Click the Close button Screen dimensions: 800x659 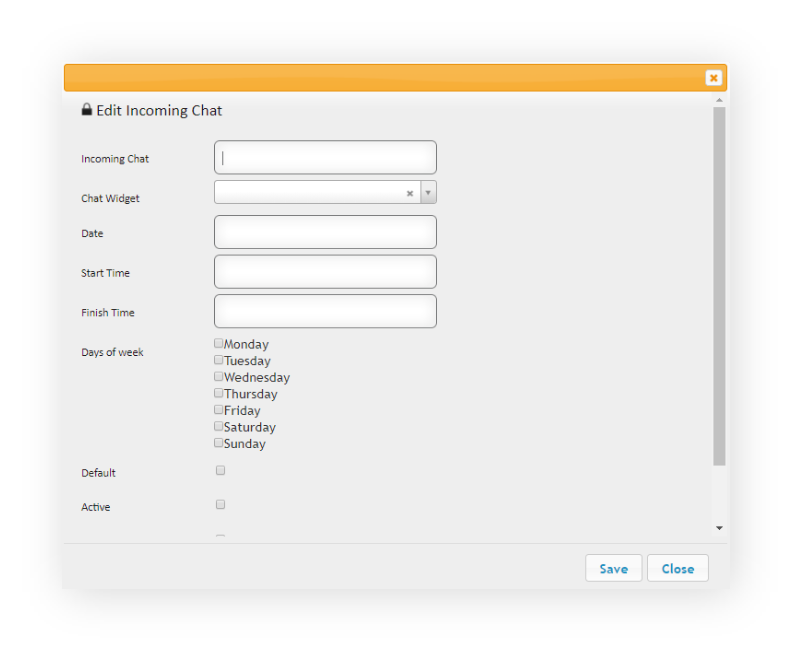pos(678,568)
